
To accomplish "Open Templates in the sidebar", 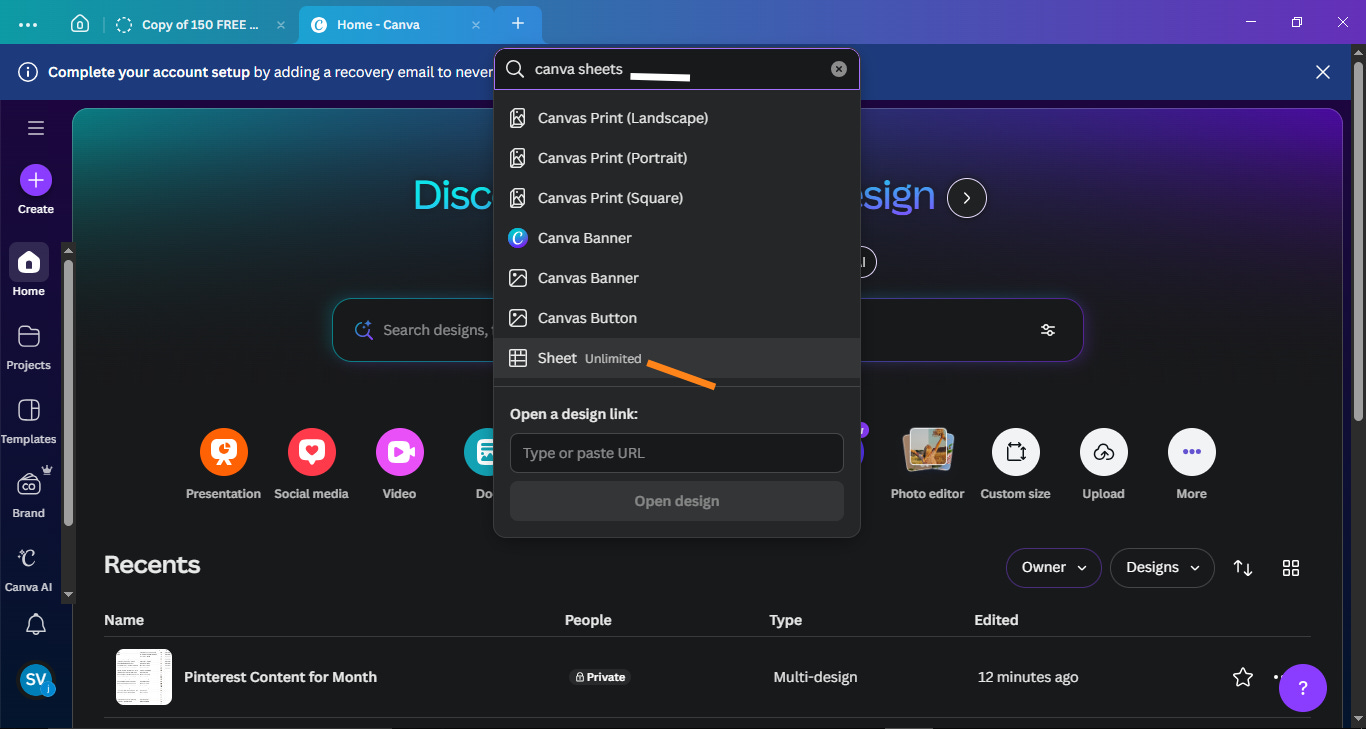I will (29, 421).
